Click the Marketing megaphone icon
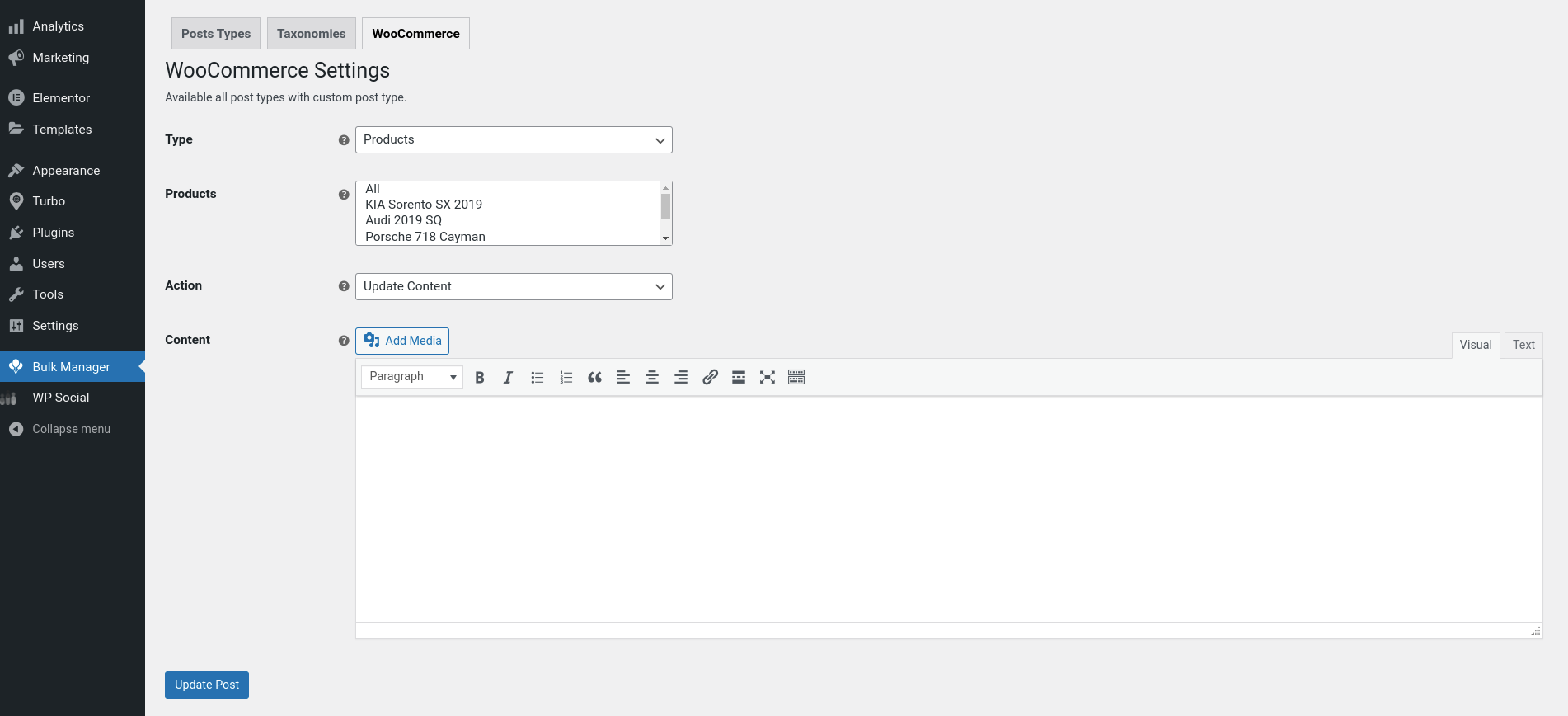1568x716 pixels. pos(16,58)
